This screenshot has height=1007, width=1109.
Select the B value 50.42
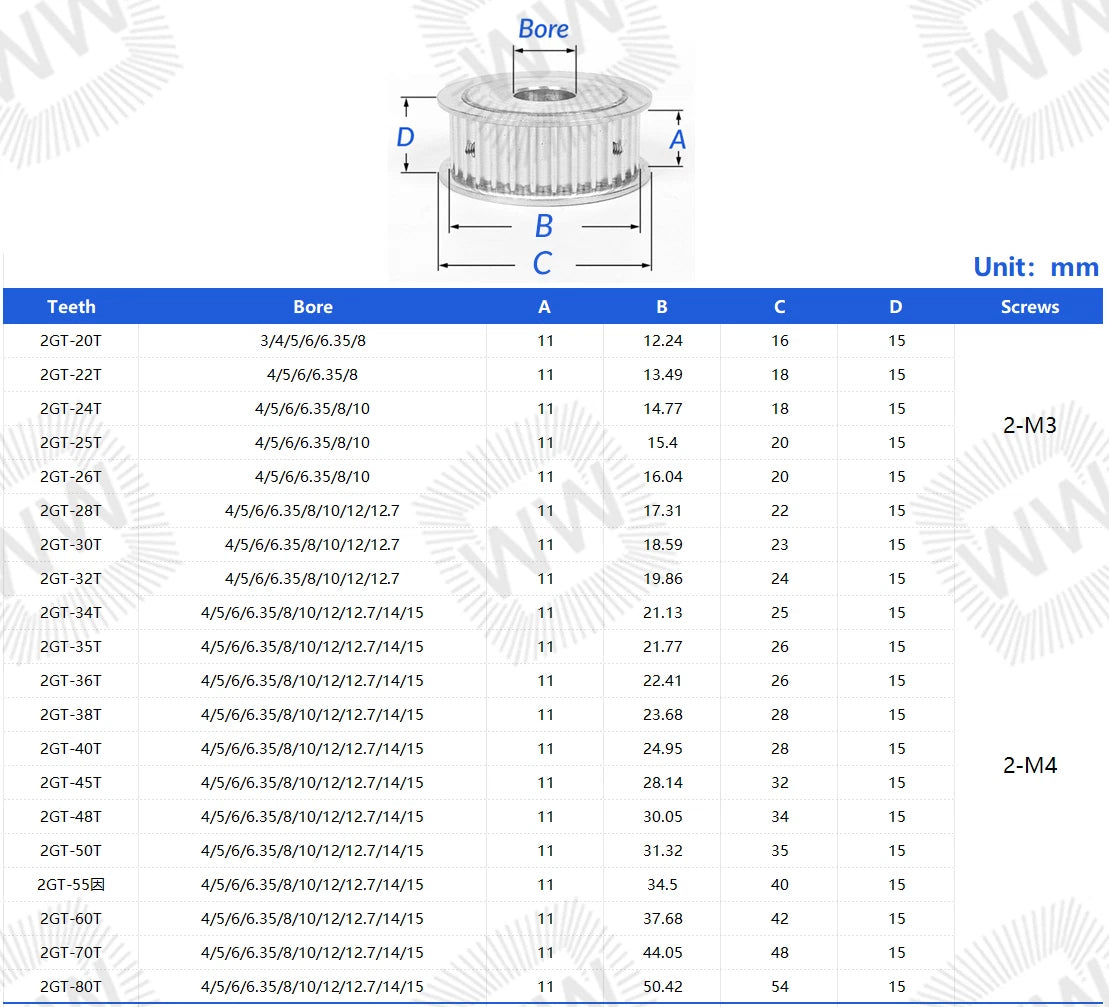[663, 986]
